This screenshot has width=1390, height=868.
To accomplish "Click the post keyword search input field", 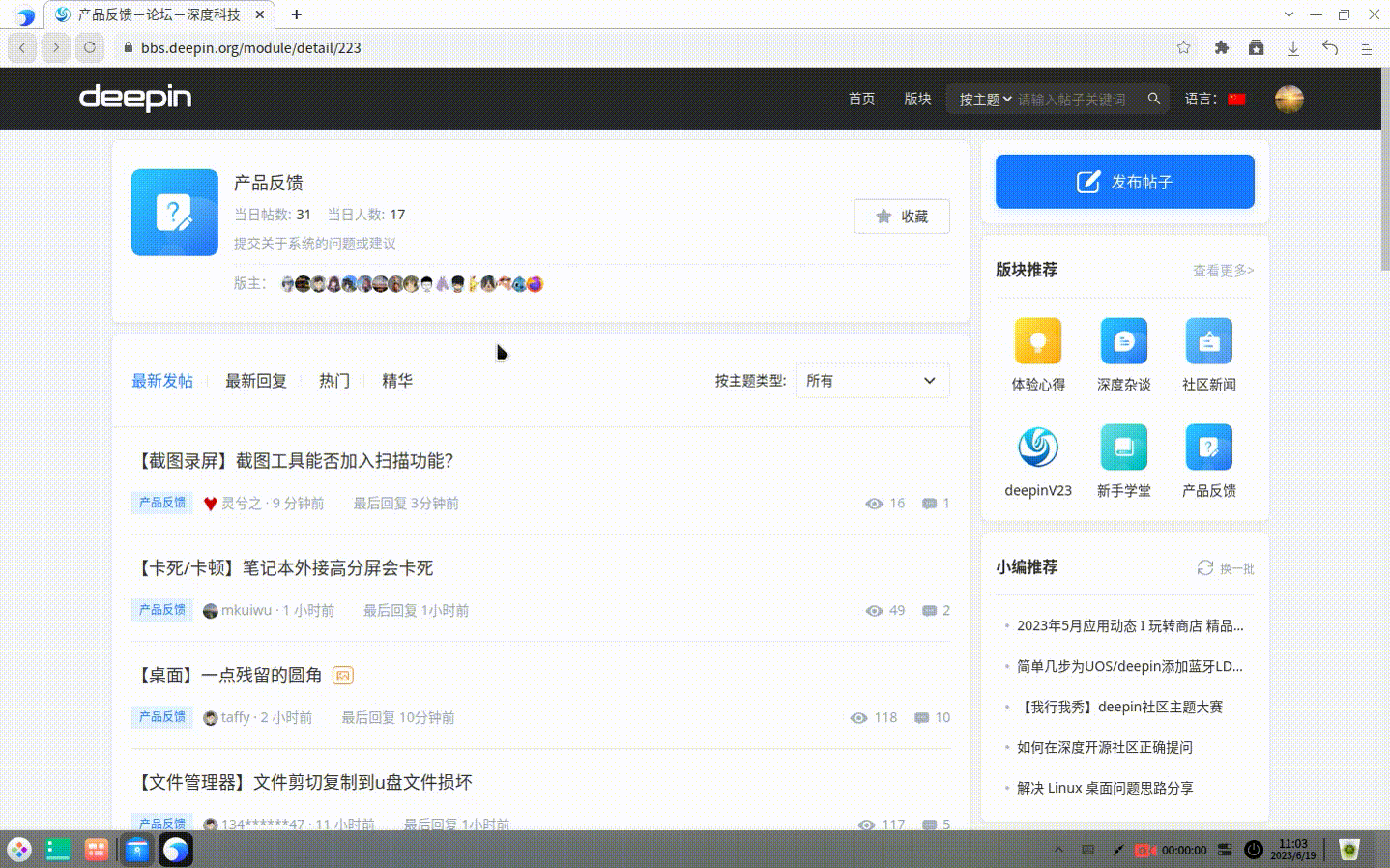I will (x=1073, y=98).
